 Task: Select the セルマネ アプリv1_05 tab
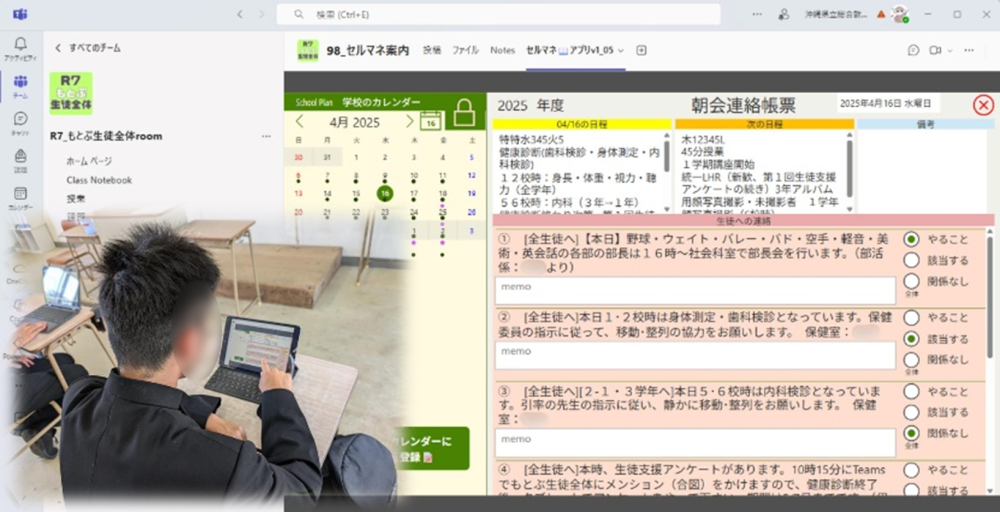[x=570, y=50]
